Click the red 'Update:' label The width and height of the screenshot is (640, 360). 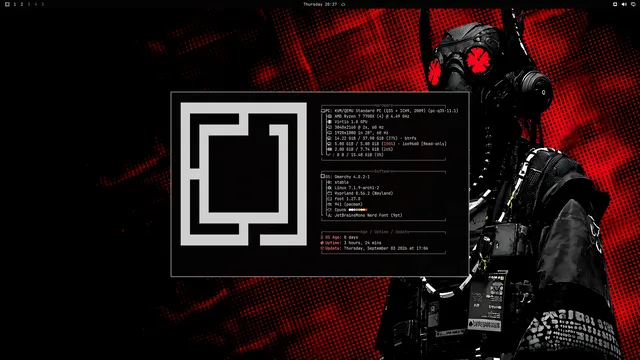(x=333, y=248)
